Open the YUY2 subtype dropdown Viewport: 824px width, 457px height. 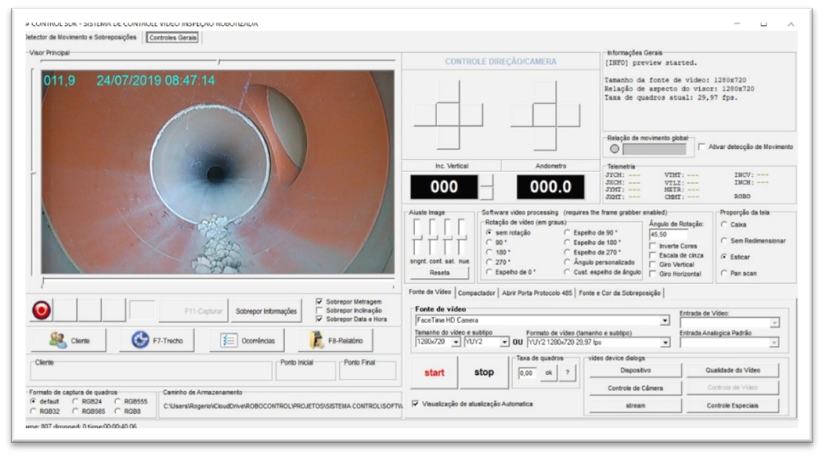coord(504,342)
